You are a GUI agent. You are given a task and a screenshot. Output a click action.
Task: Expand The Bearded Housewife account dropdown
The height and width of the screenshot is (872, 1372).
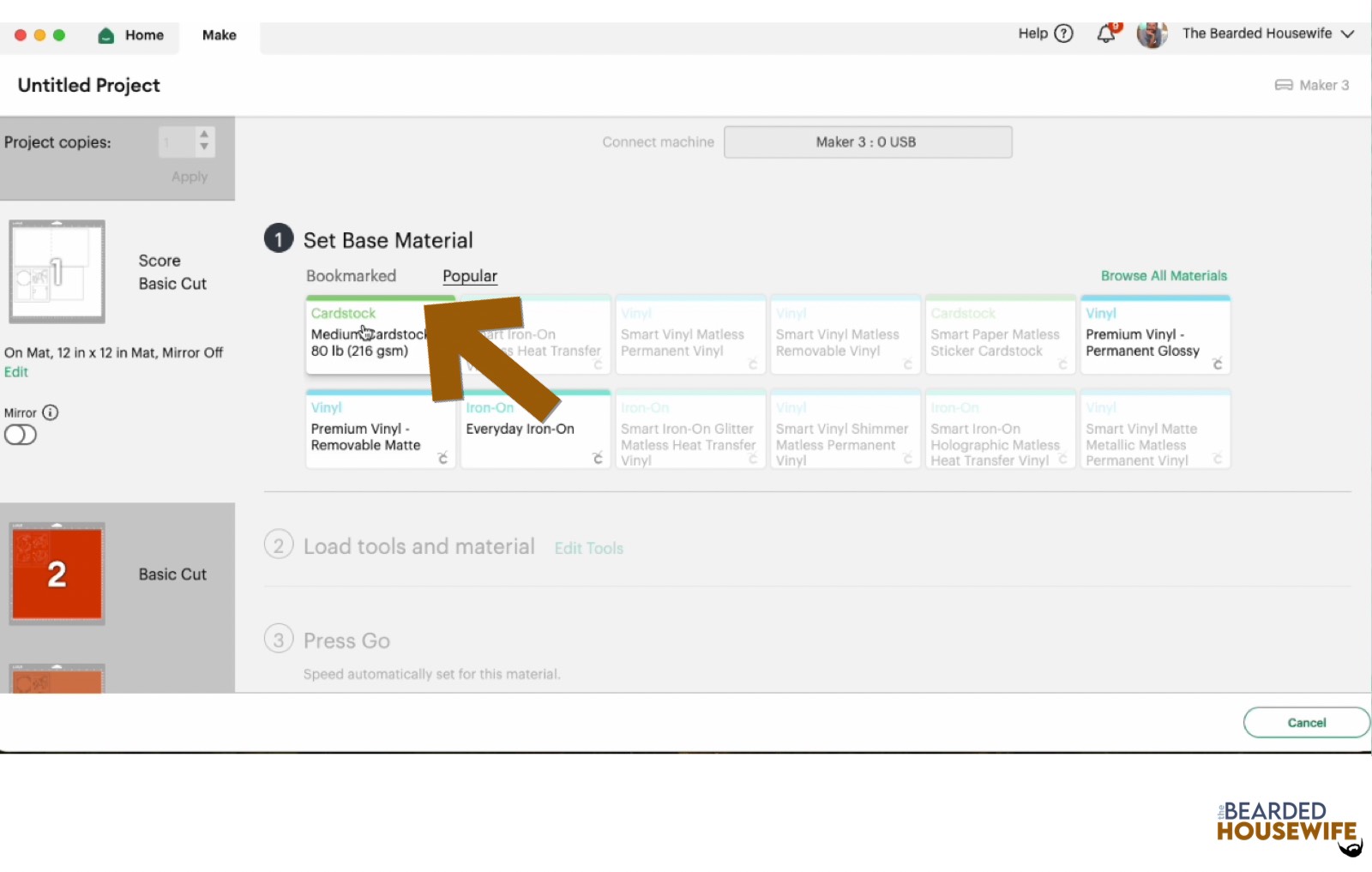[x=1347, y=34]
